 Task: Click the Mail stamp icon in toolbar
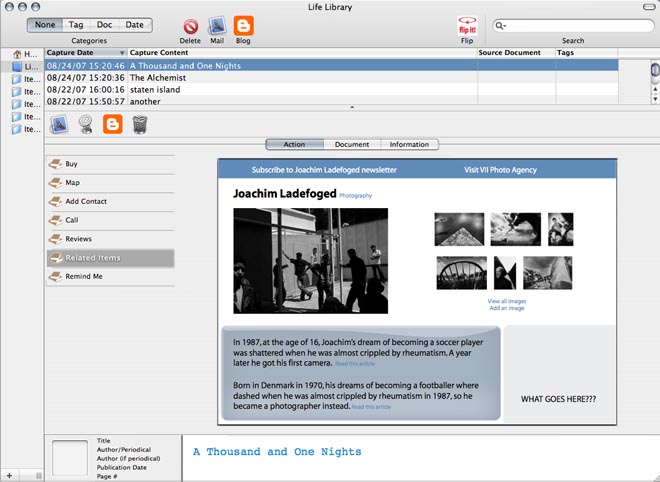click(x=217, y=26)
